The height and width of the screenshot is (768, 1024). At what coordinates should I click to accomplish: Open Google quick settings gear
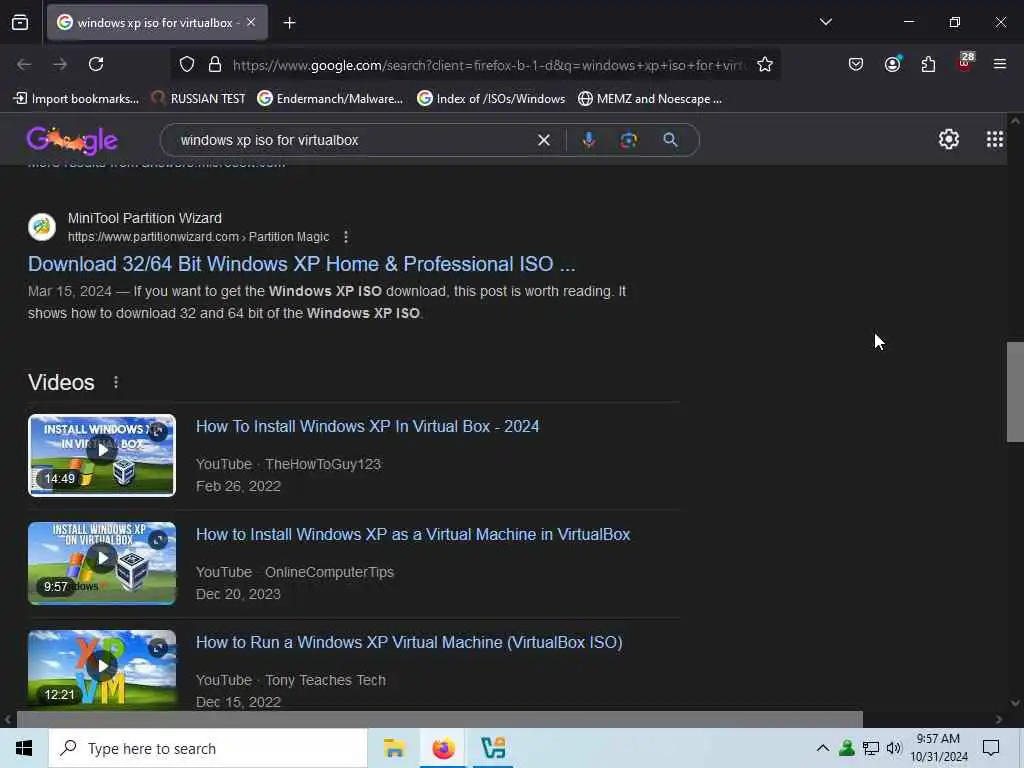pos(948,139)
